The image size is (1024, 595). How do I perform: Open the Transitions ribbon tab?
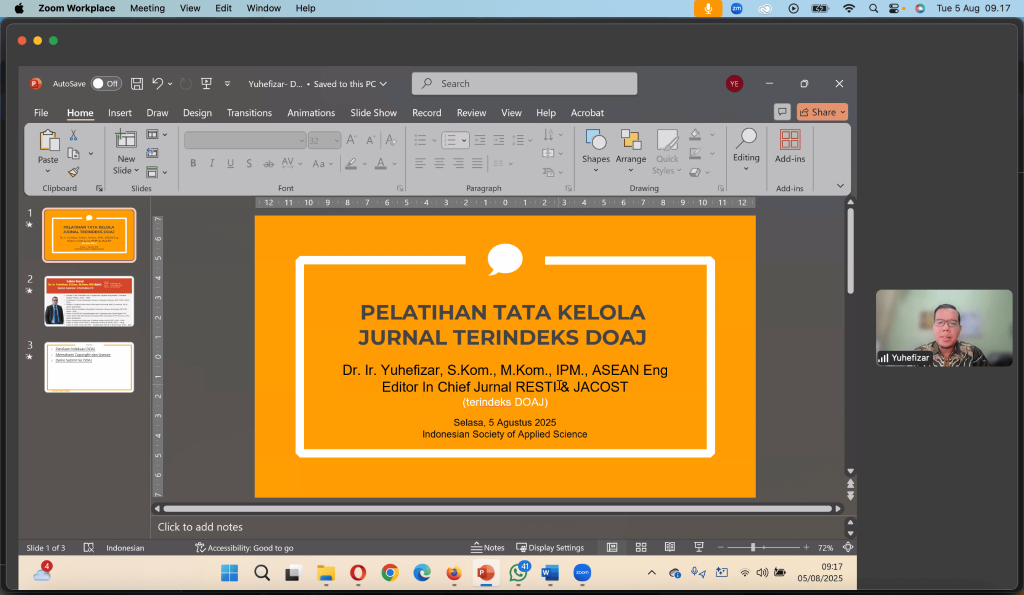(249, 113)
